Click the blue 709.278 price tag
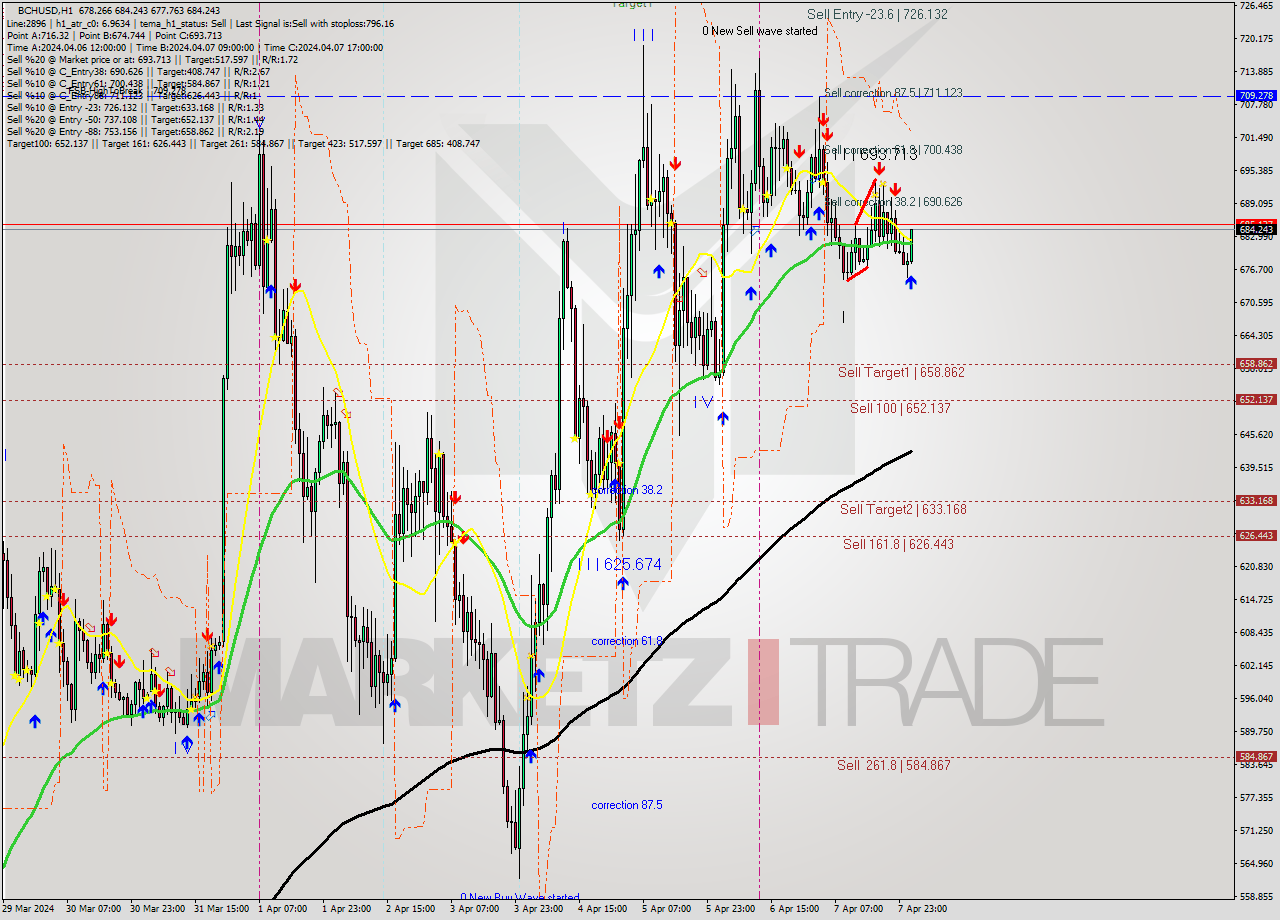This screenshot has height=920, width=1280. 1256,96
